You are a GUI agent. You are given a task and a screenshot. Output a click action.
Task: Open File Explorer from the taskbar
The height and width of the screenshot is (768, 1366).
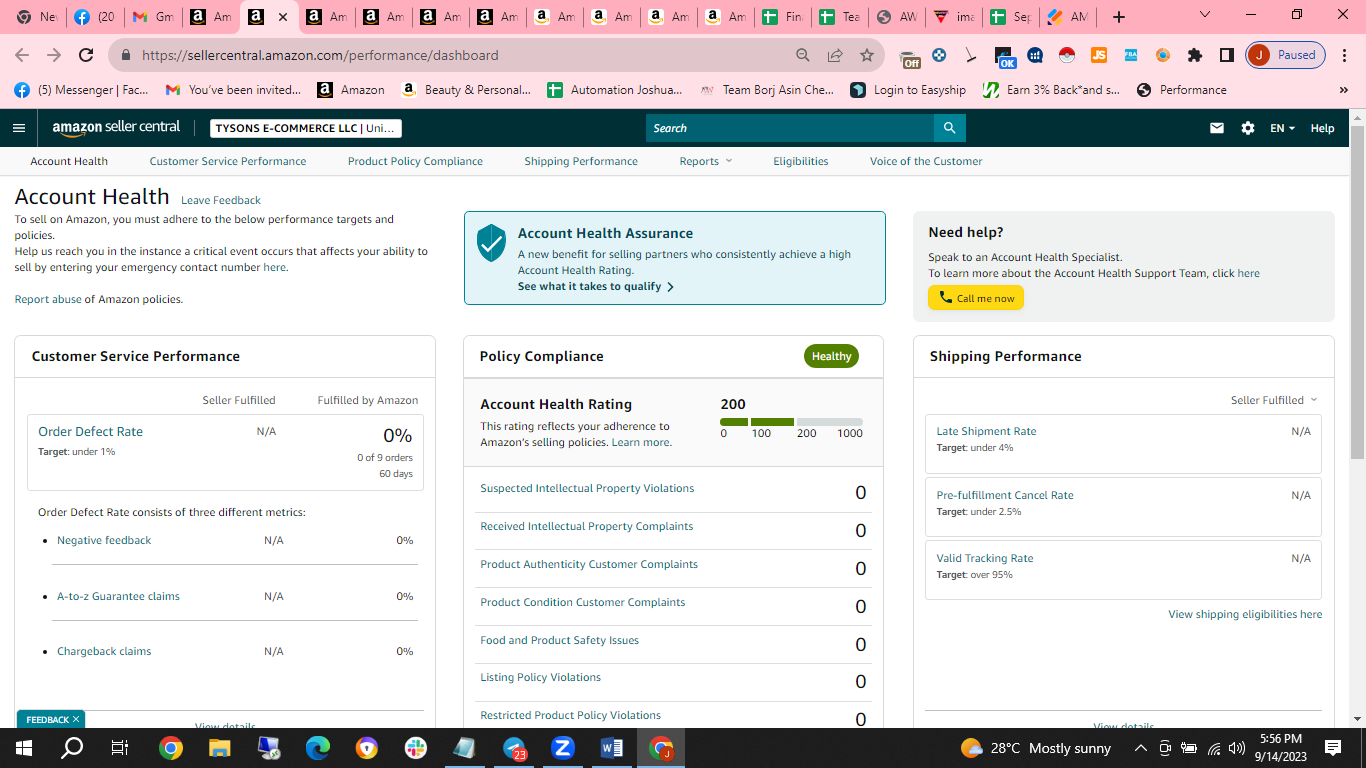220,748
